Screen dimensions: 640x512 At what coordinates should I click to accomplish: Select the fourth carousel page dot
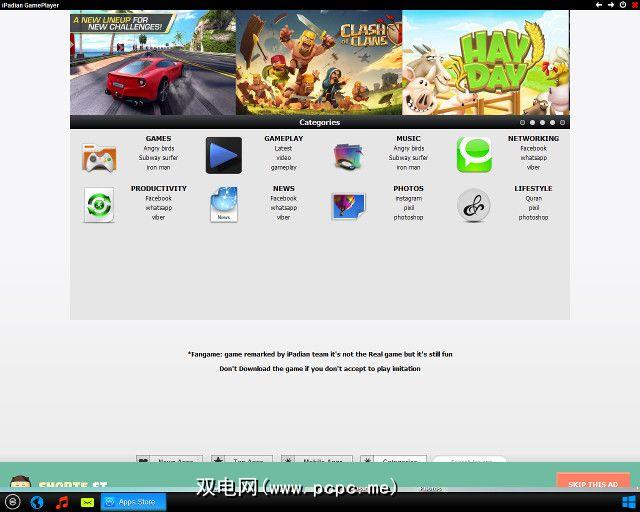[x=552, y=122]
